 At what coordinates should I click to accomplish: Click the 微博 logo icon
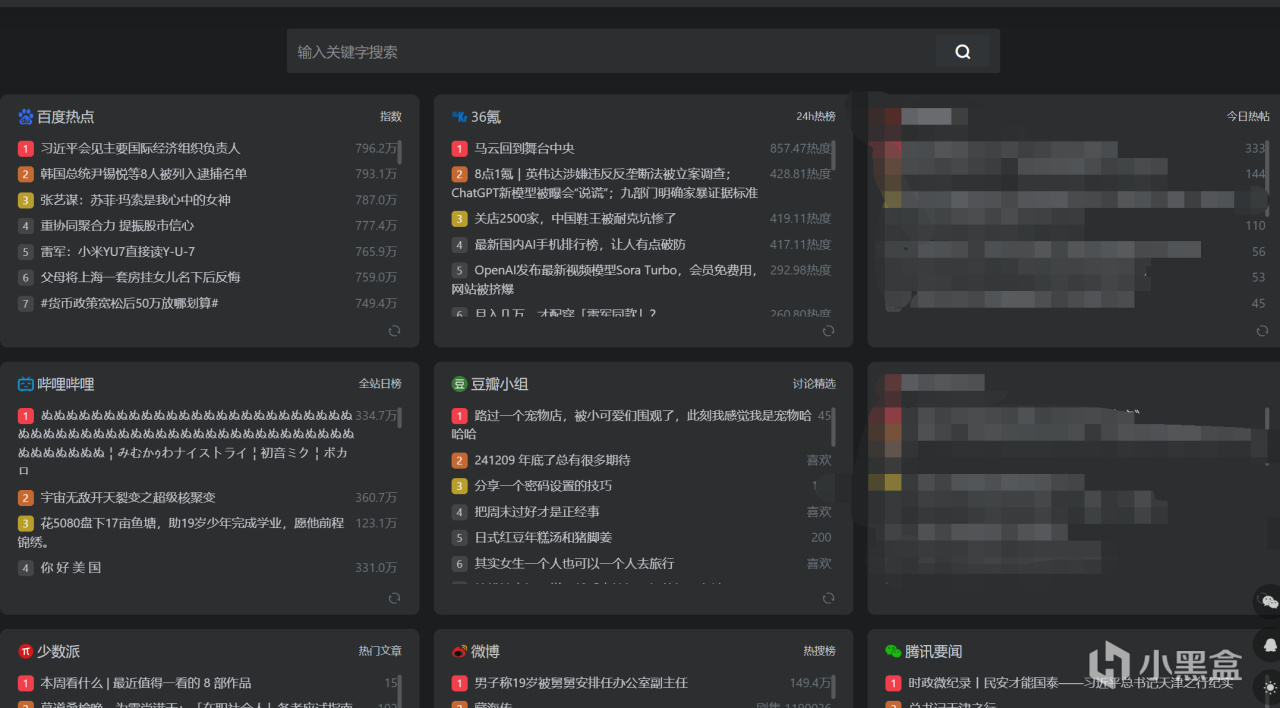460,651
